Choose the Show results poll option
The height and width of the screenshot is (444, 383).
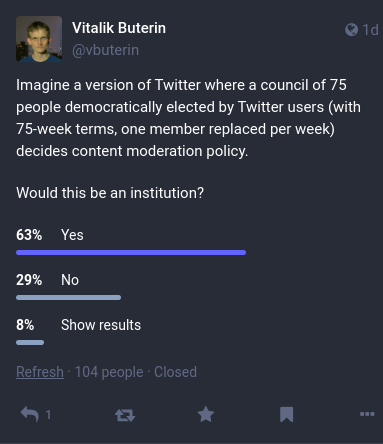pyautogui.click(x=101, y=325)
